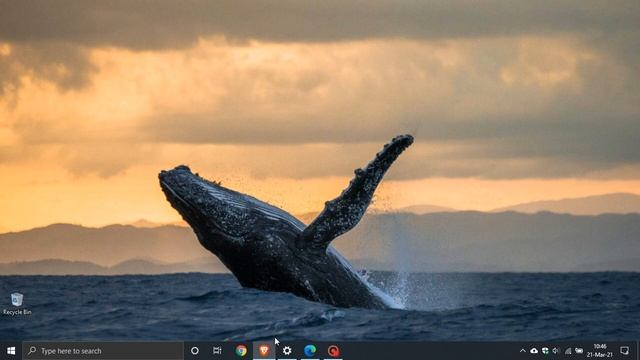Image resolution: width=640 pixels, height=360 pixels.
Task: Switch to the Brave browser taskbar icon
Action: [x=264, y=351]
